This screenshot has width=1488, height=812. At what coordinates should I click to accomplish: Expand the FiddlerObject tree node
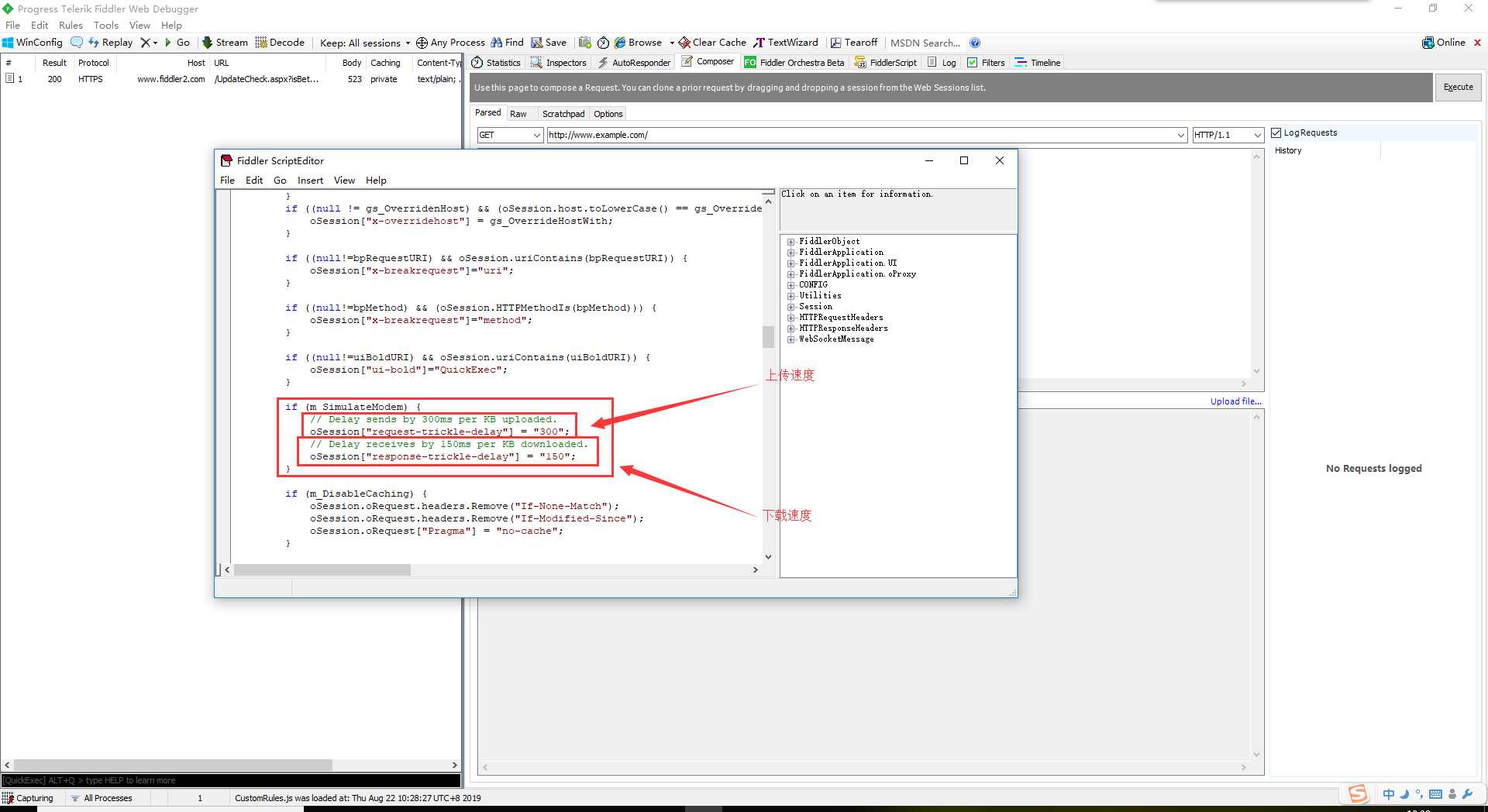click(790, 242)
